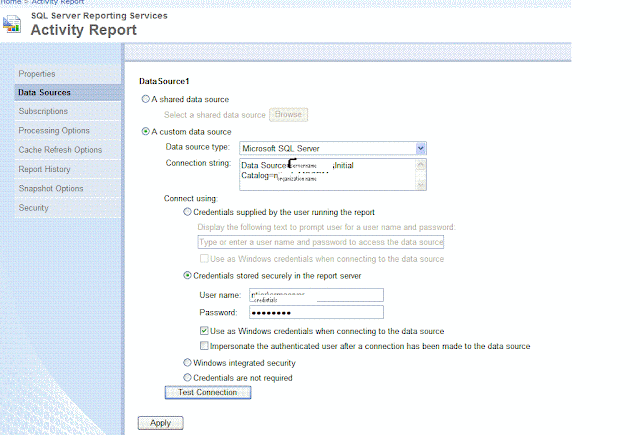This screenshot has height=435, width=640.
Task: Click the Password input field
Action: coord(316,312)
